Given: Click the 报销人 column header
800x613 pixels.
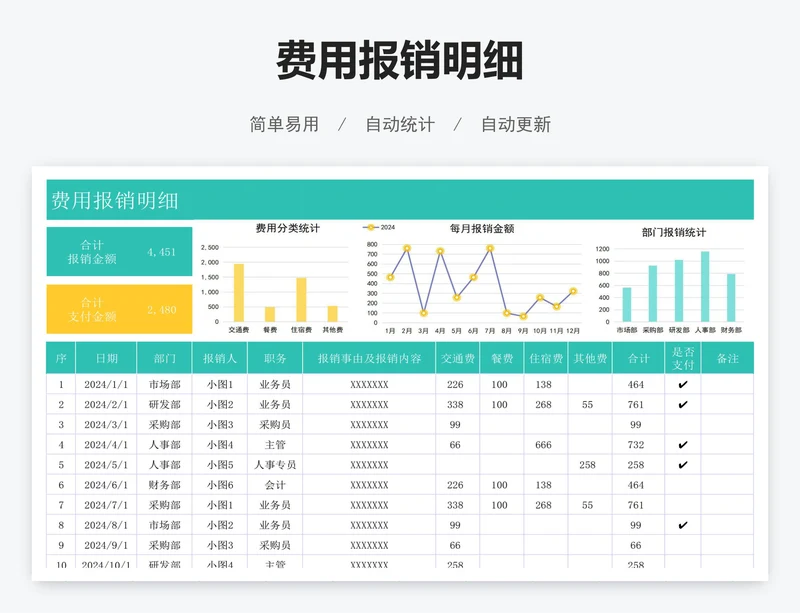Looking at the screenshot, I should pos(220,358).
